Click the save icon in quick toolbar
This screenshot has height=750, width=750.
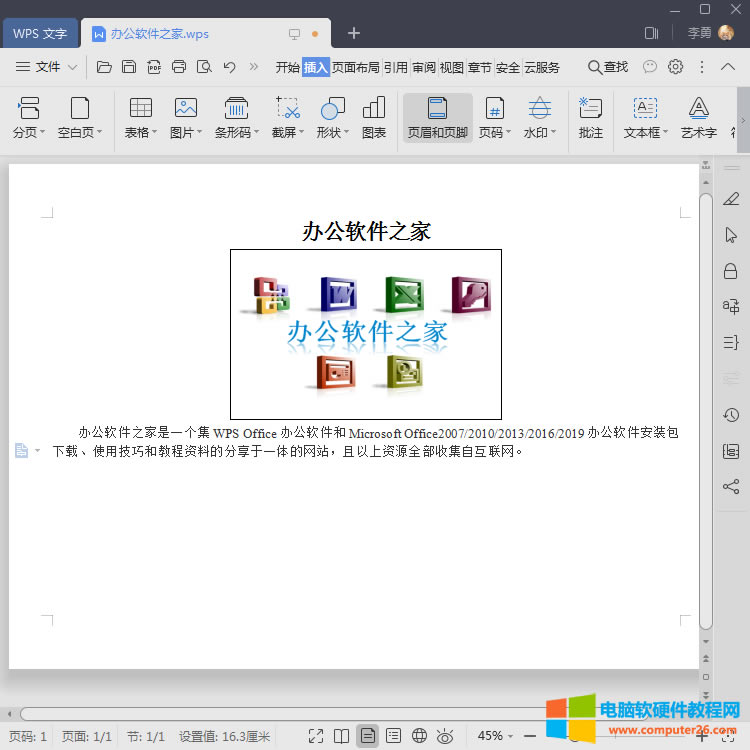coord(129,67)
